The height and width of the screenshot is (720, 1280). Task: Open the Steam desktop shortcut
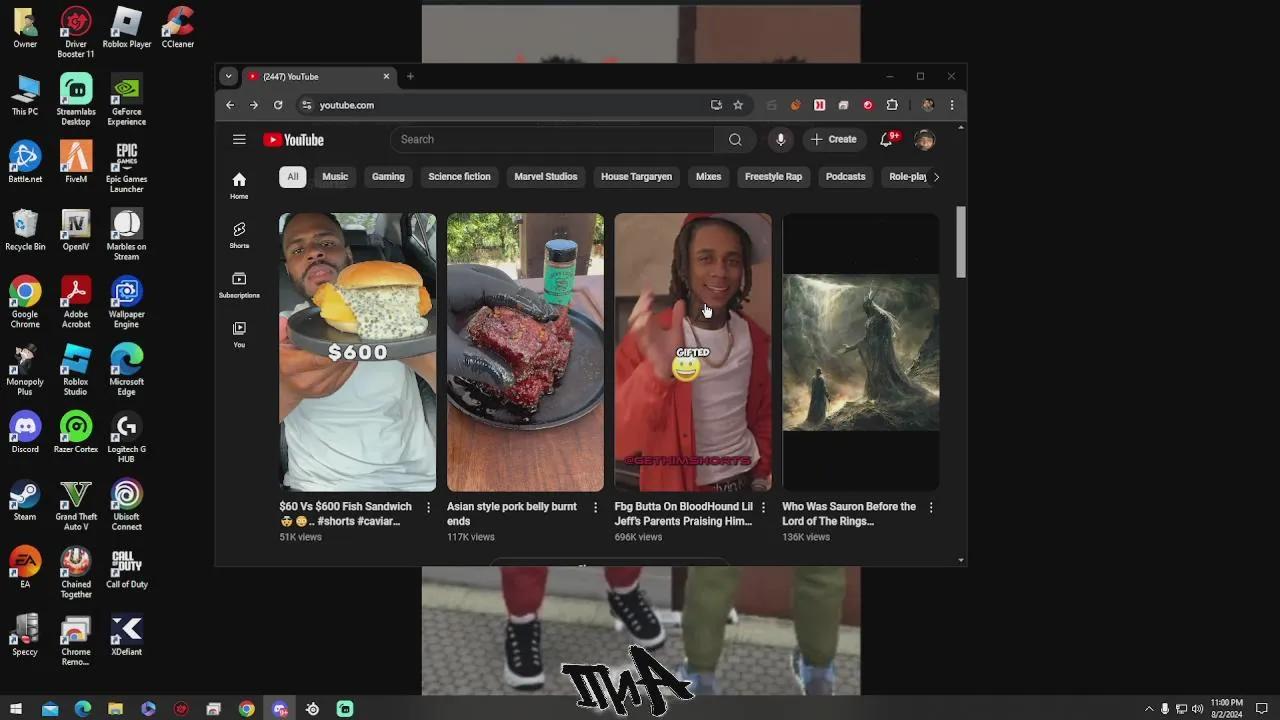[25, 500]
